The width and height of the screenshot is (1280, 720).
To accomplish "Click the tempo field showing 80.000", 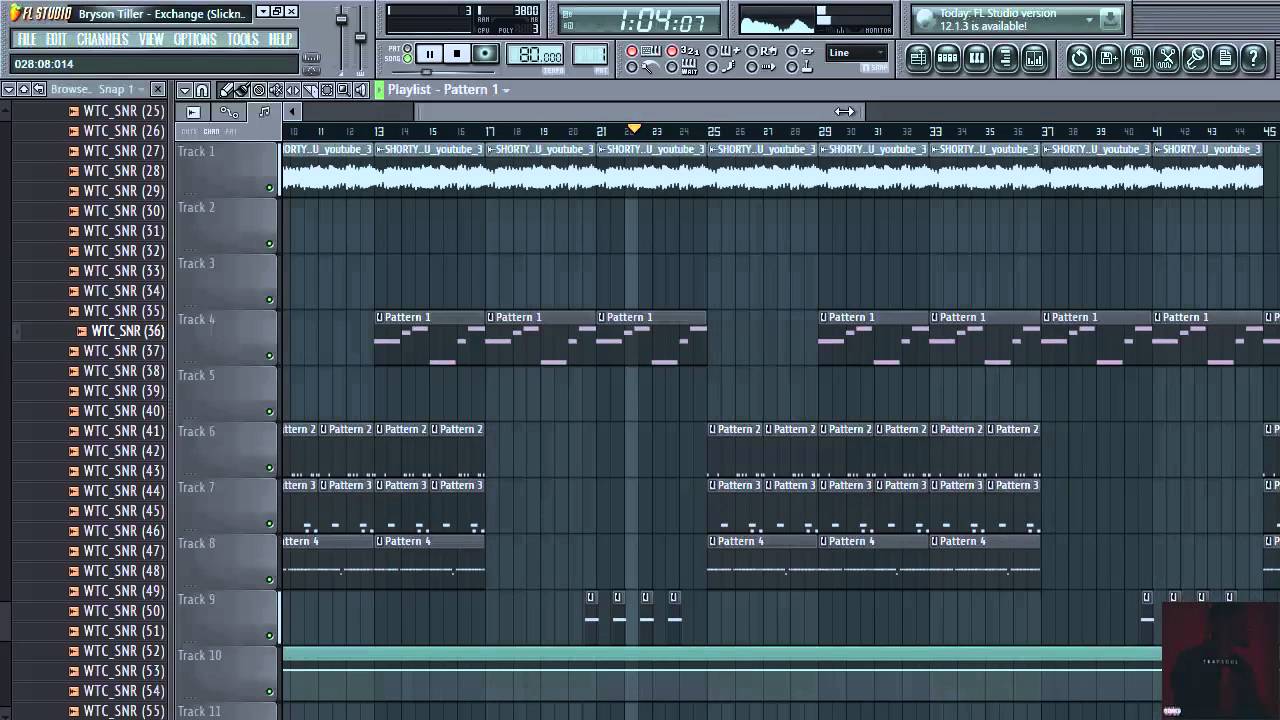I will click(536, 56).
